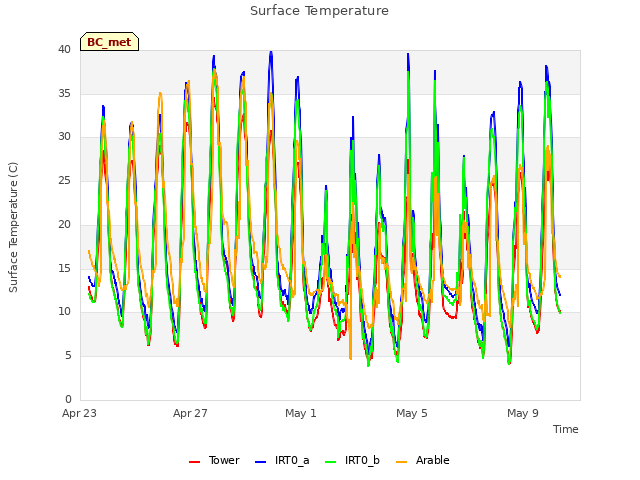640x480 pixels.
Task: Click the red Tower legend color marker
Action: (195, 462)
